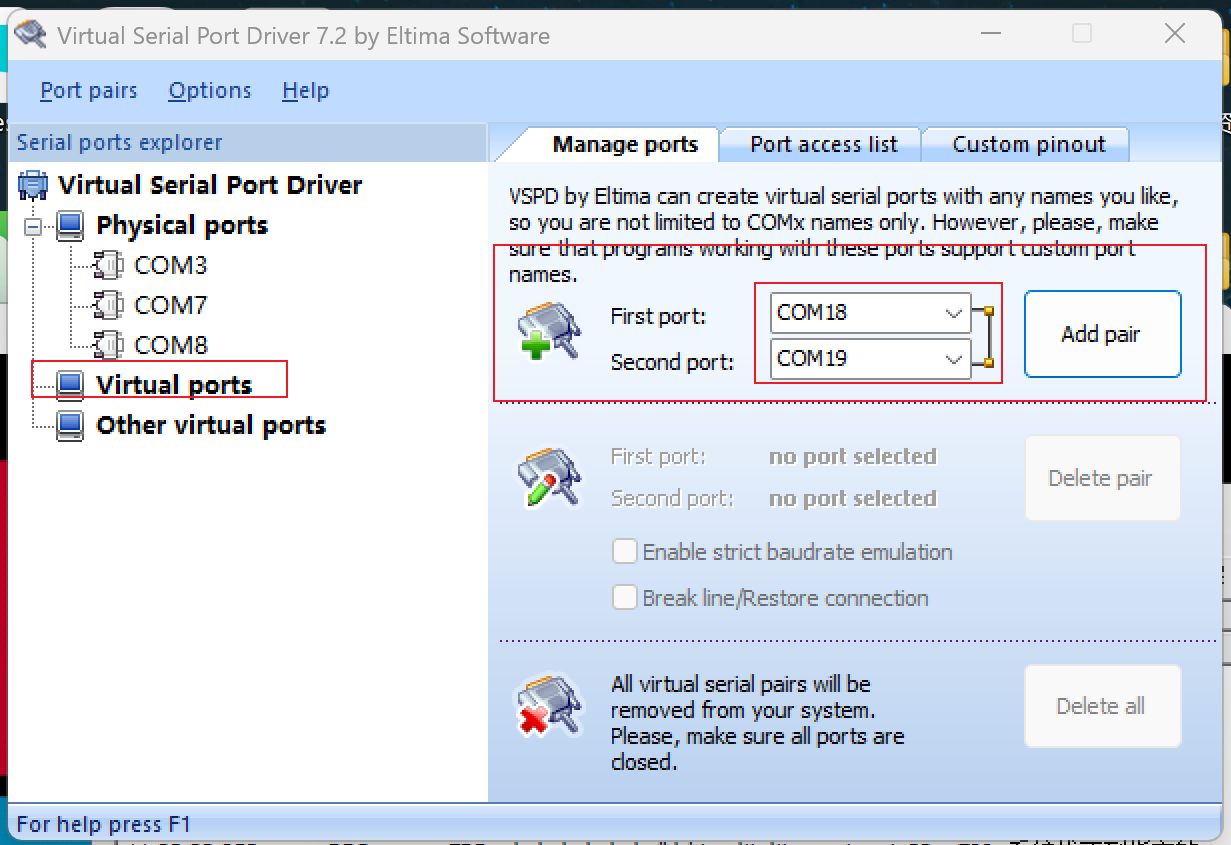
Task: Click the COM3 port connector icon
Action: point(108,265)
